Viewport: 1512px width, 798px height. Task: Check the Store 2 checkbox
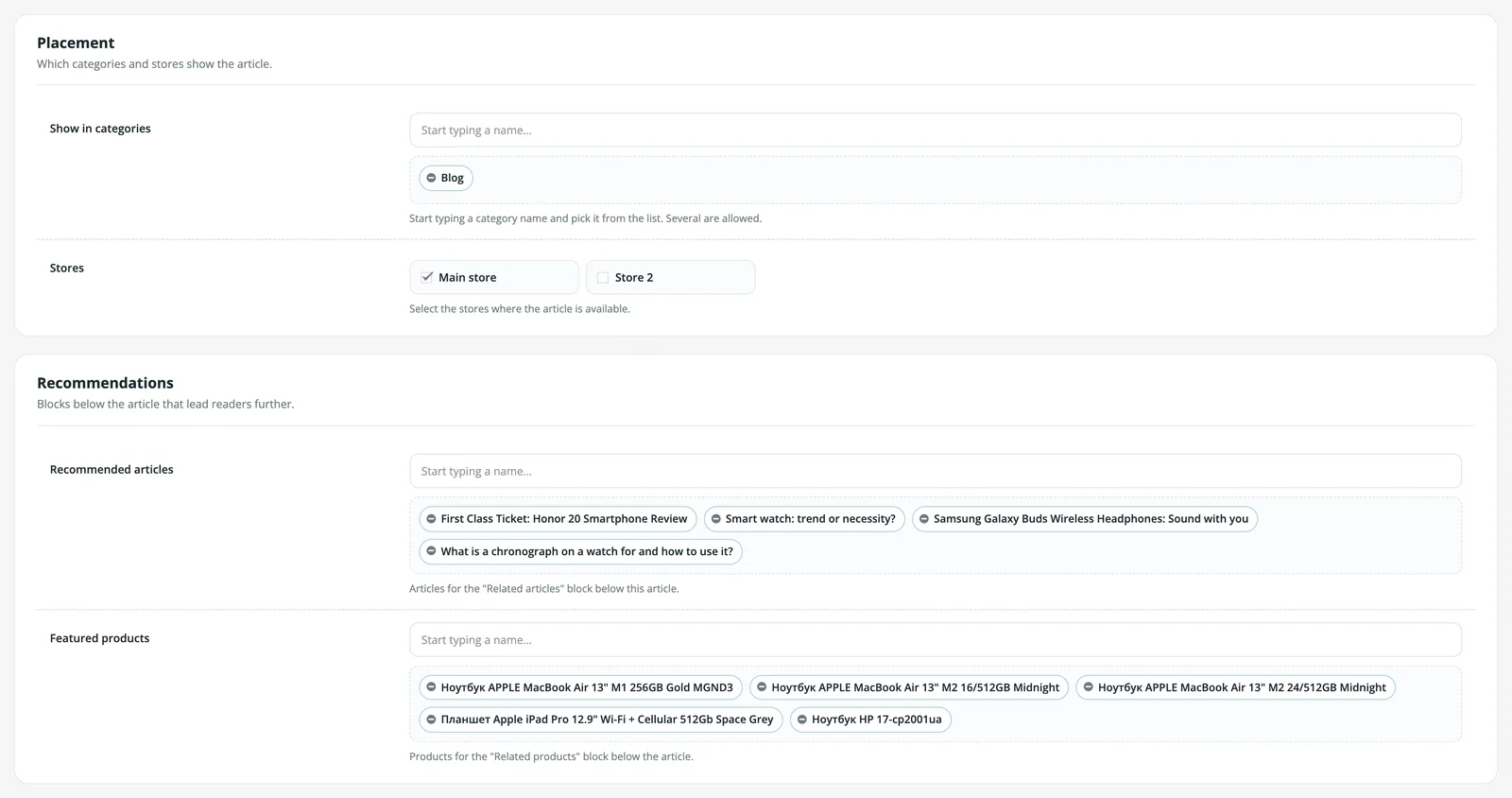coord(603,278)
